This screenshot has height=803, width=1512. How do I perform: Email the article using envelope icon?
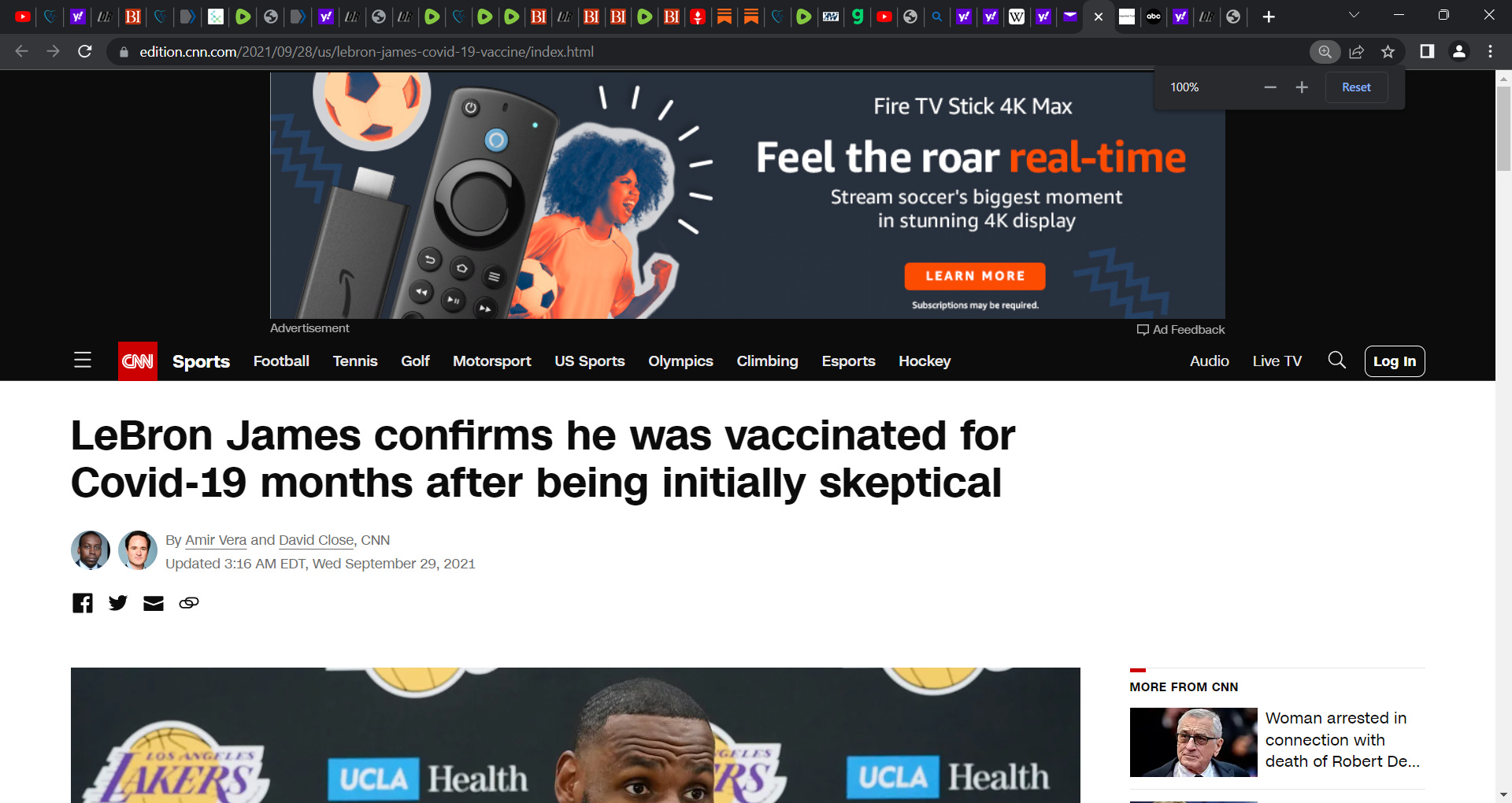click(154, 603)
